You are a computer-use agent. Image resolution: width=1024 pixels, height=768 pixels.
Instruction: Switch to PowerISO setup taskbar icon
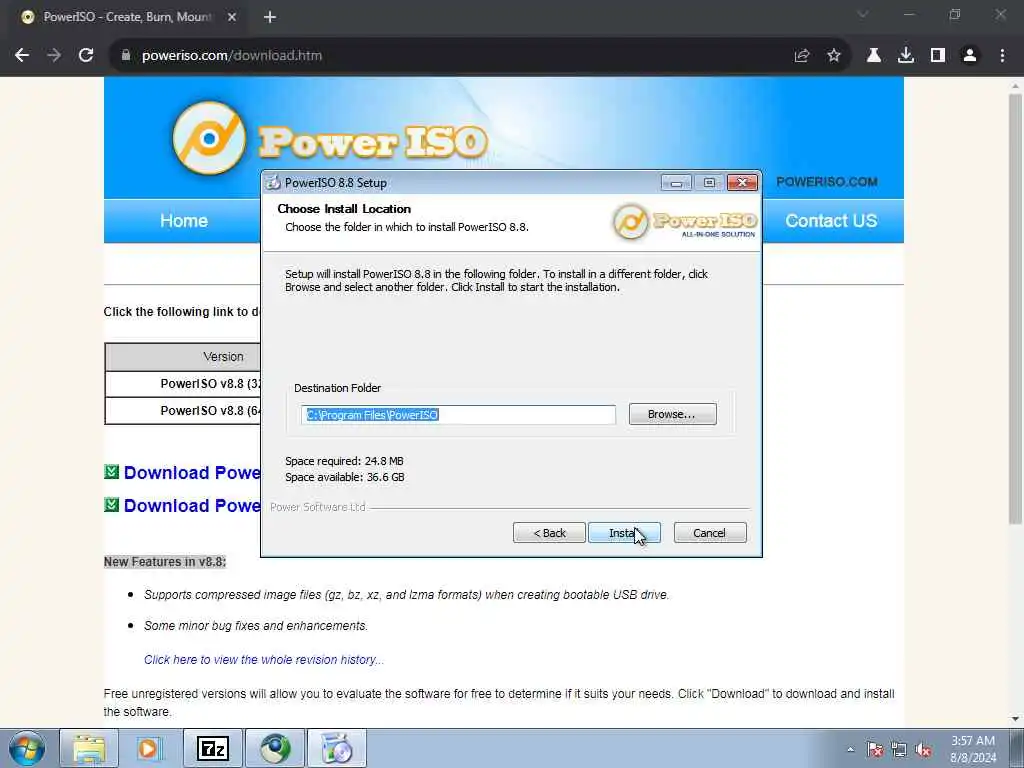tap(337, 748)
